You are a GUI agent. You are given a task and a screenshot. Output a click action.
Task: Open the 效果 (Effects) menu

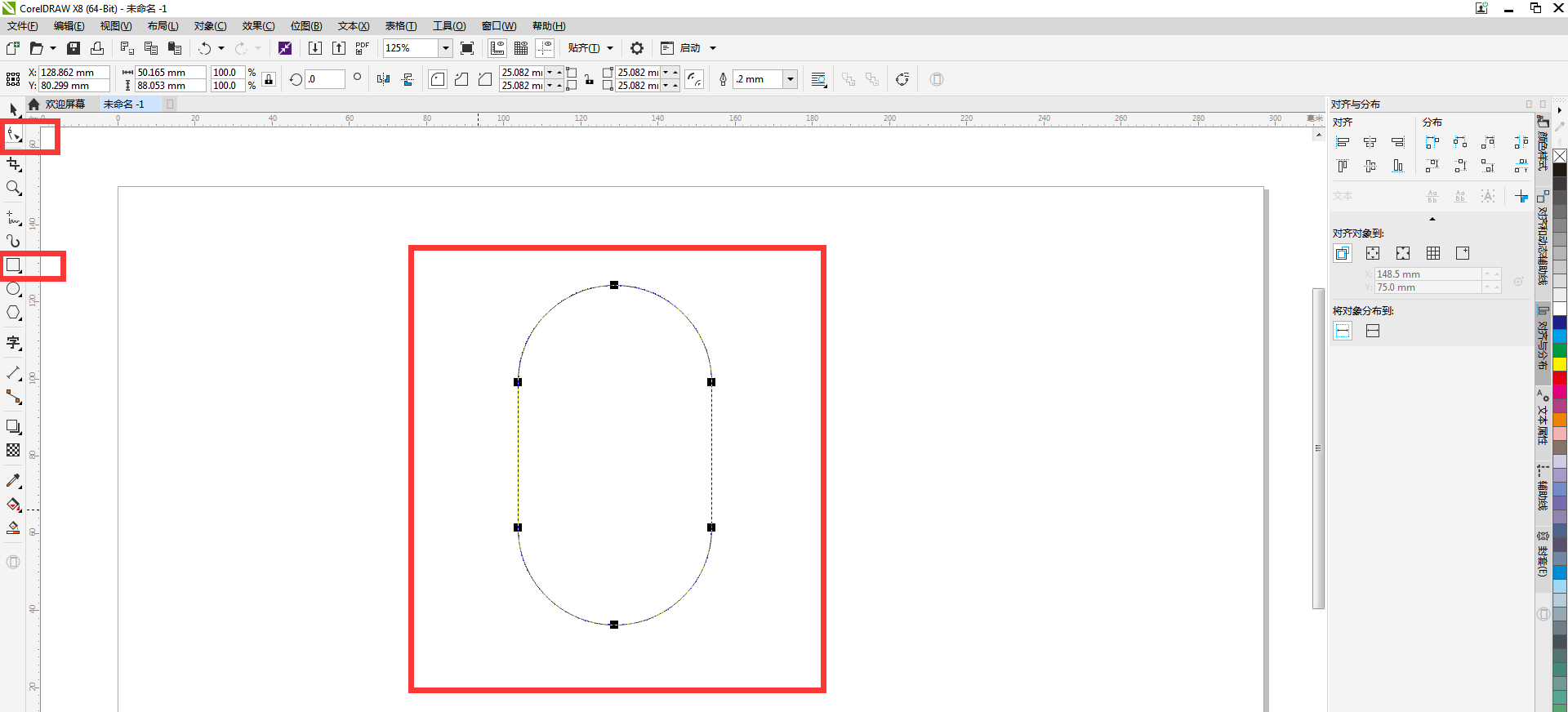[x=258, y=26]
